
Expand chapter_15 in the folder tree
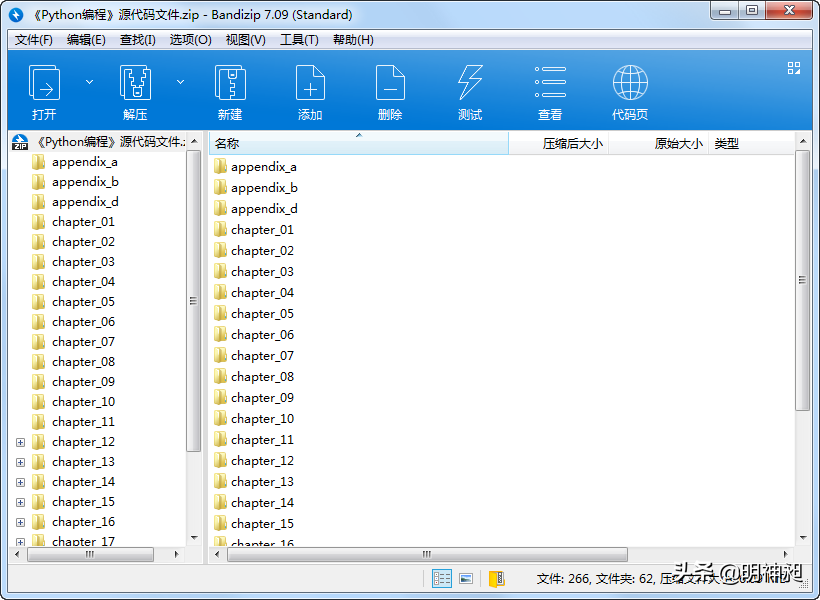pyautogui.click(x=20, y=502)
